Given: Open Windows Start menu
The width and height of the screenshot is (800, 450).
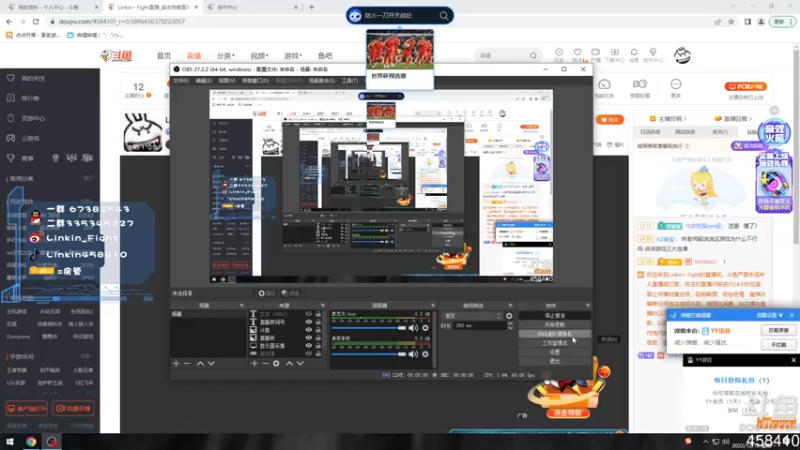Looking at the screenshot, I should click(10, 441).
